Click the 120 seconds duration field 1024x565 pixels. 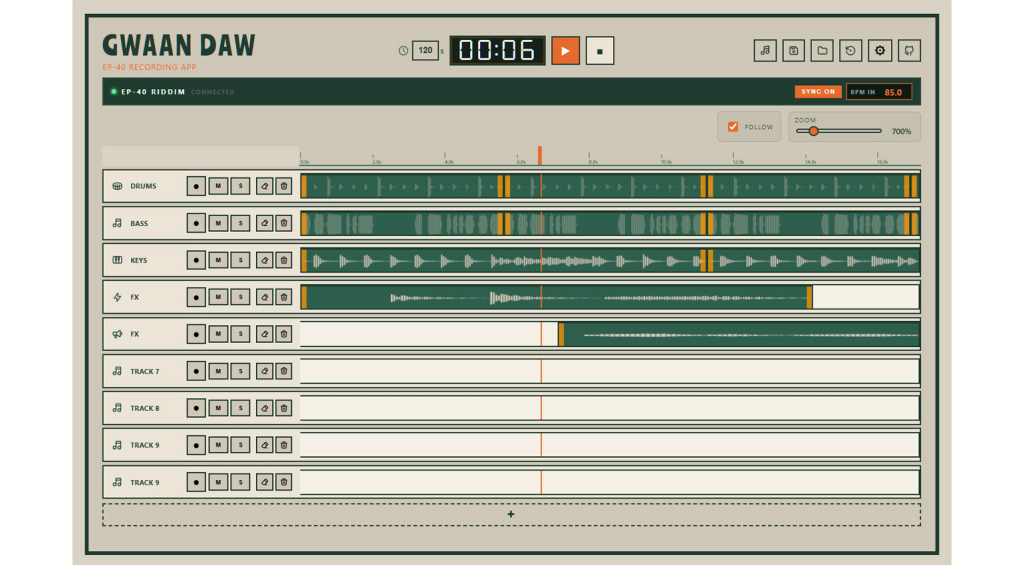pos(425,50)
